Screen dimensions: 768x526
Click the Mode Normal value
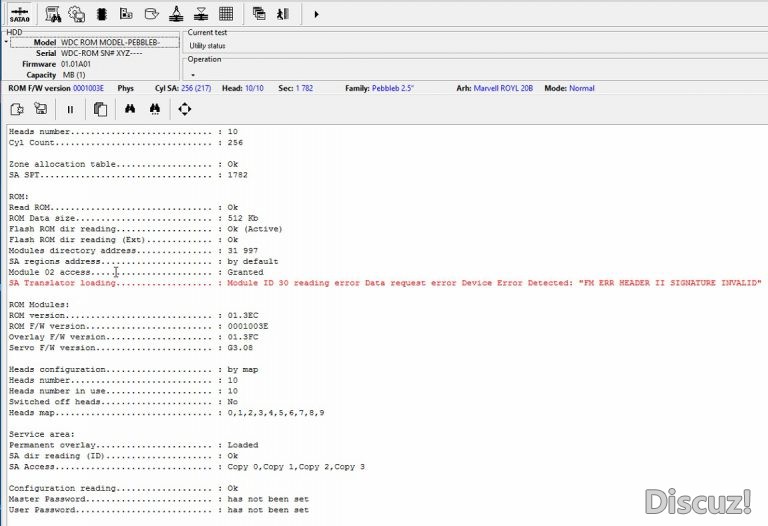[x=582, y=88]
